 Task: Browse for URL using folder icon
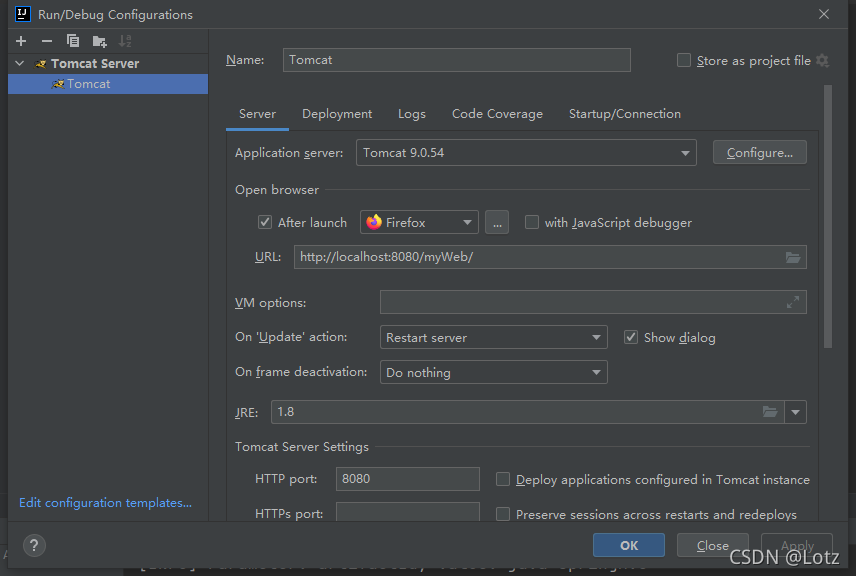coord(793,257)
